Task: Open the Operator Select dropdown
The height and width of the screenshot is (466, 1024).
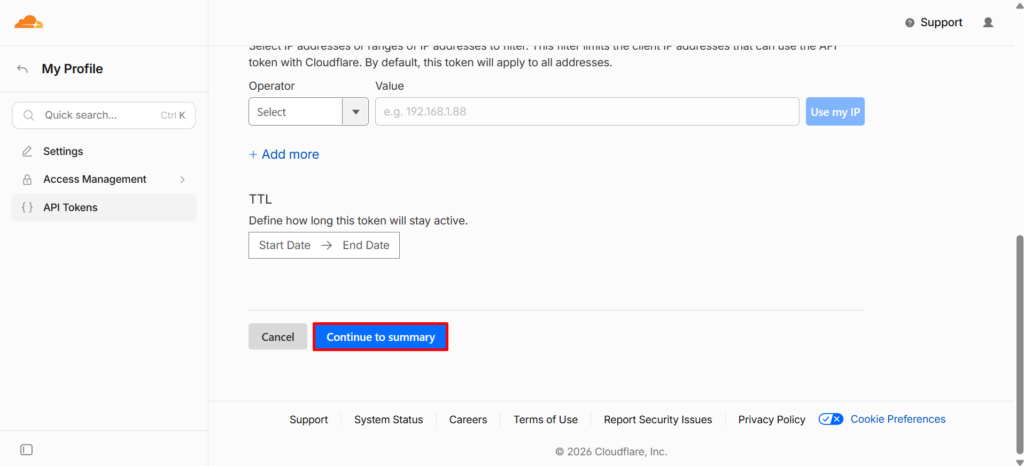Action: coord(308,112)
